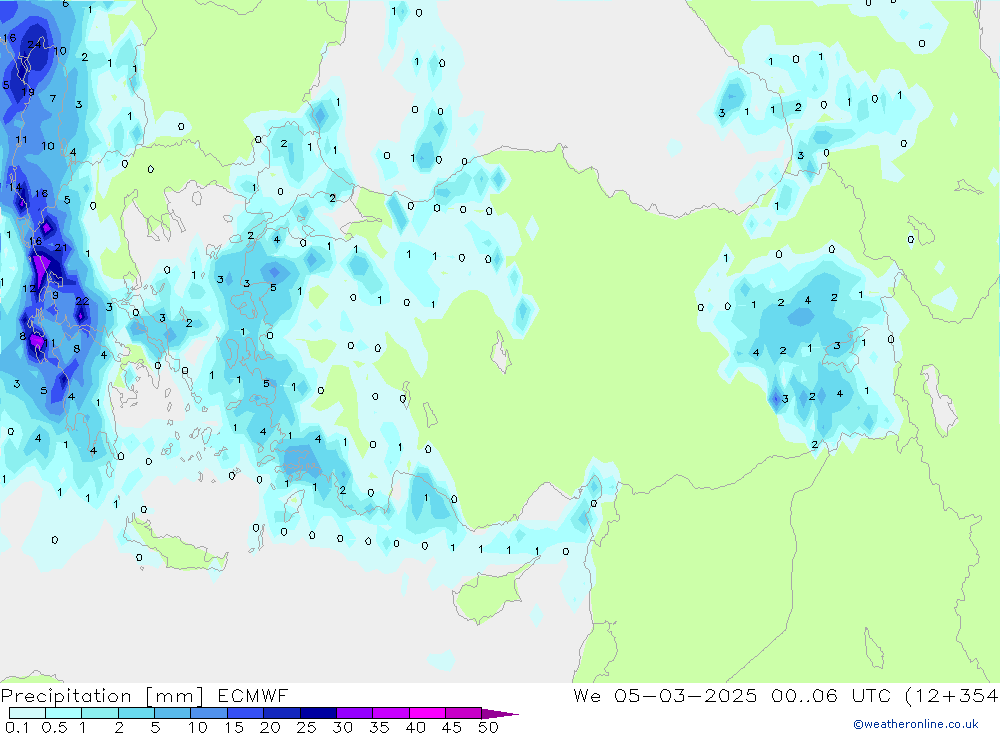1000x733 pixels.
Task: Click the legend scale label '50'
Action: pyautogui.click(x=488, y=727)
